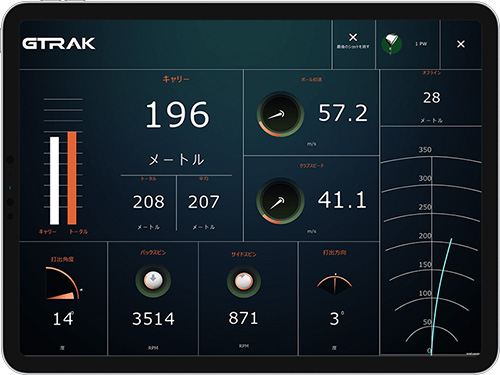The image size is (500, 375).
Task: Click the 打出方向 heading
Action: tap(335, 252)
